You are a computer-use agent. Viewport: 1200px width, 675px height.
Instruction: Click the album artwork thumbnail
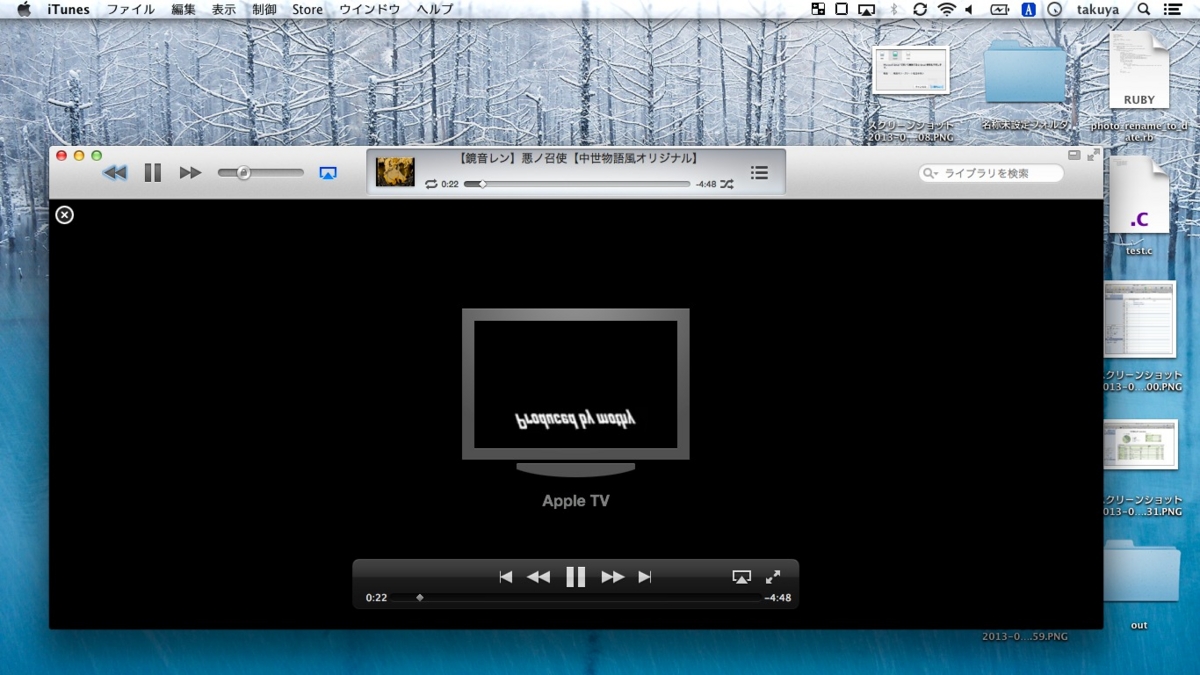point(395,172)
